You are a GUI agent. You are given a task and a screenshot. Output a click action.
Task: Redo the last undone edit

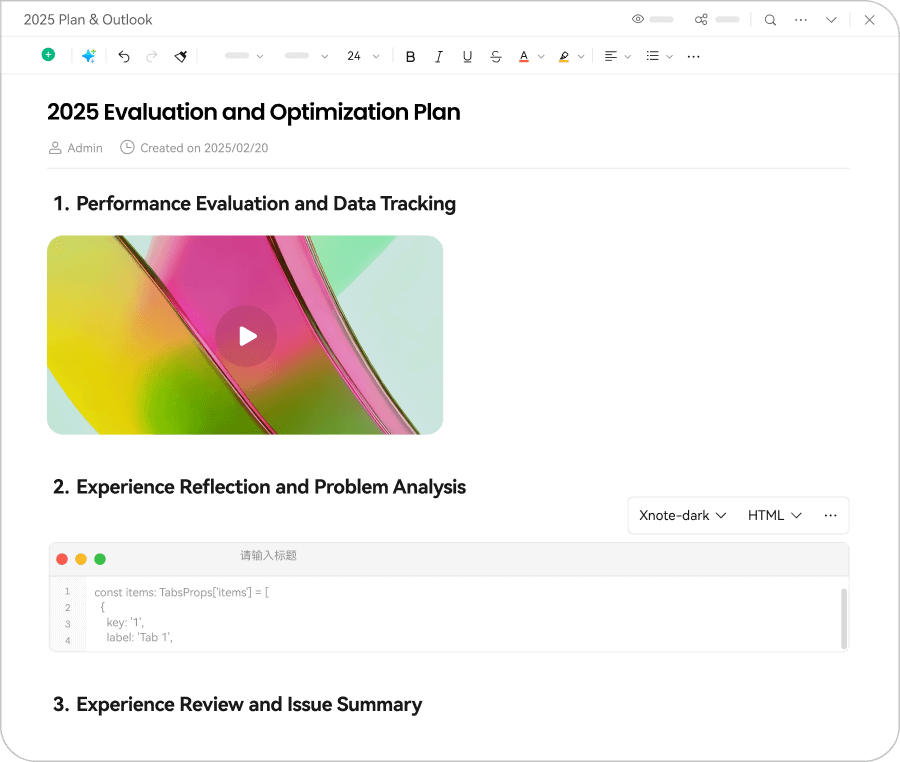[x=152, y=56]
